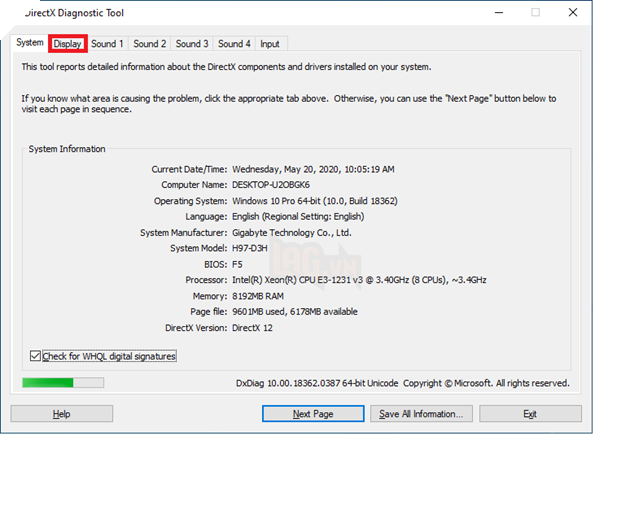The width and height of the screenshot is (630, 523).
Task: Click Save All Information button
Action: pos(420,414)
